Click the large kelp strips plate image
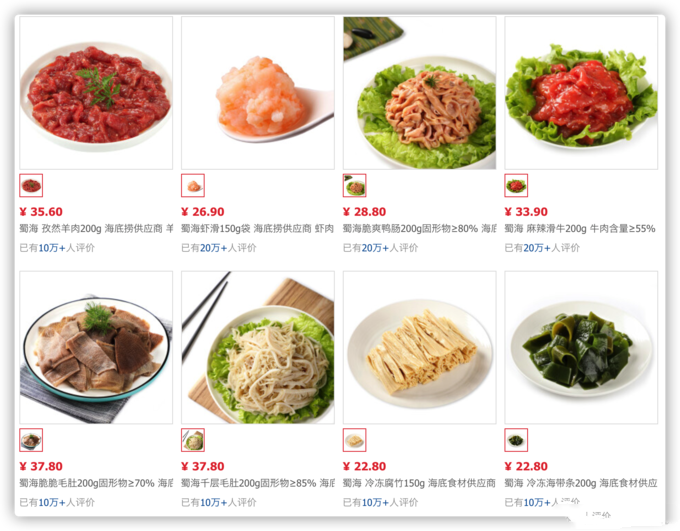The image size is (680, 531). [x=581, y=347]
